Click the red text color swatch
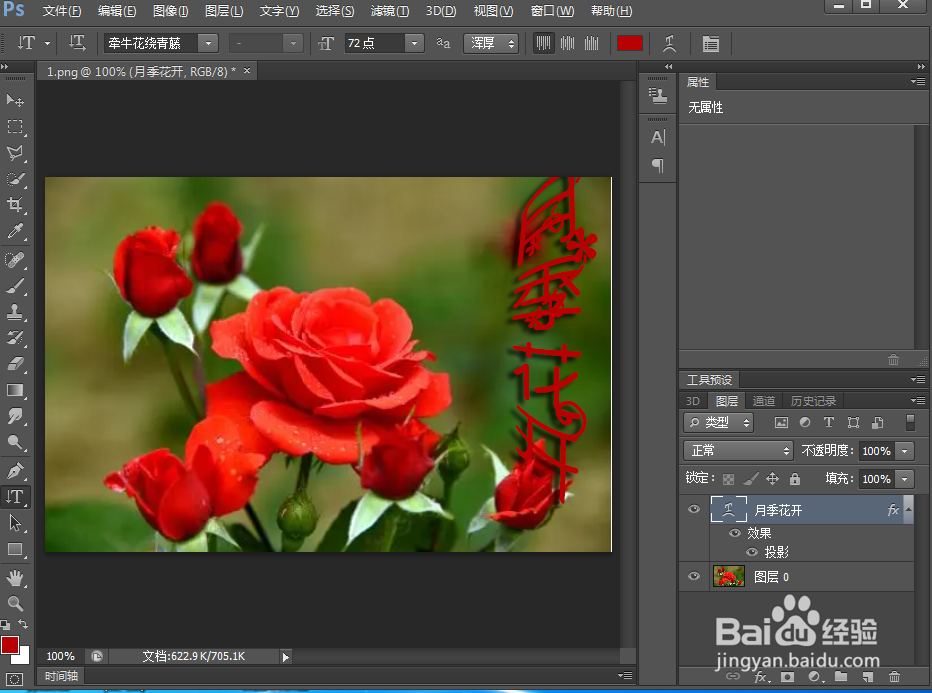 [629, 43]
